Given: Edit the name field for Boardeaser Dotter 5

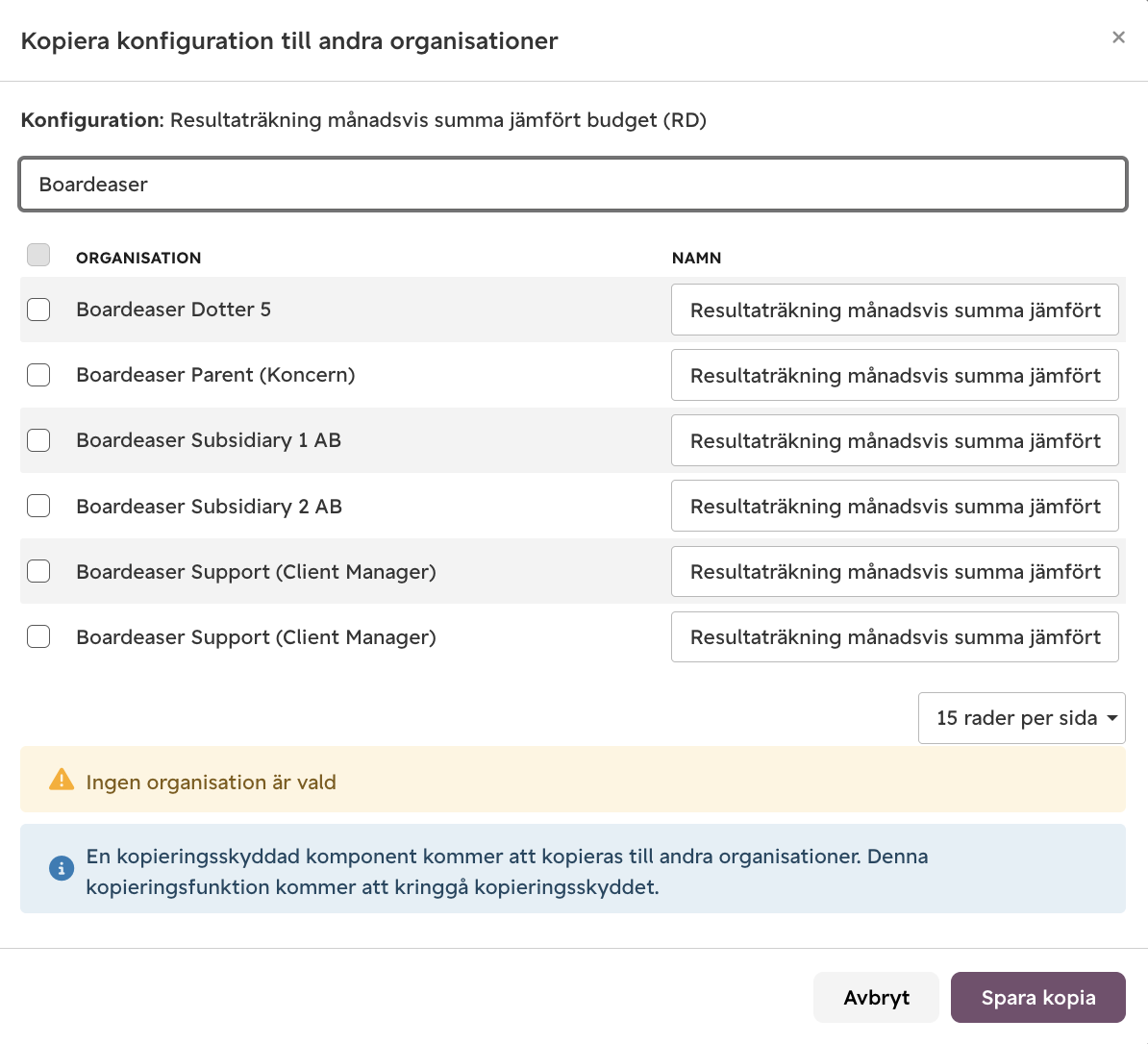Looking at the screenshot, I should [x=895, y=310].
